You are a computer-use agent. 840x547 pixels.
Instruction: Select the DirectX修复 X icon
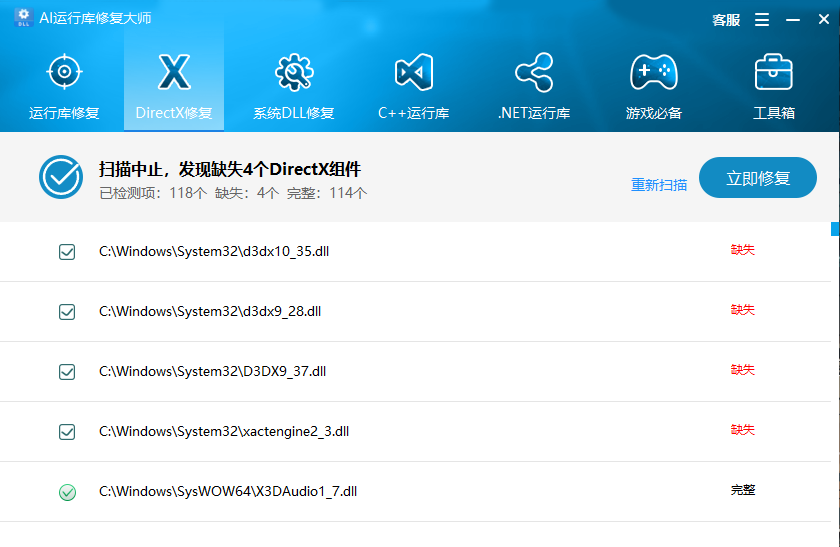pyautogui.click(x=174, y=71)
